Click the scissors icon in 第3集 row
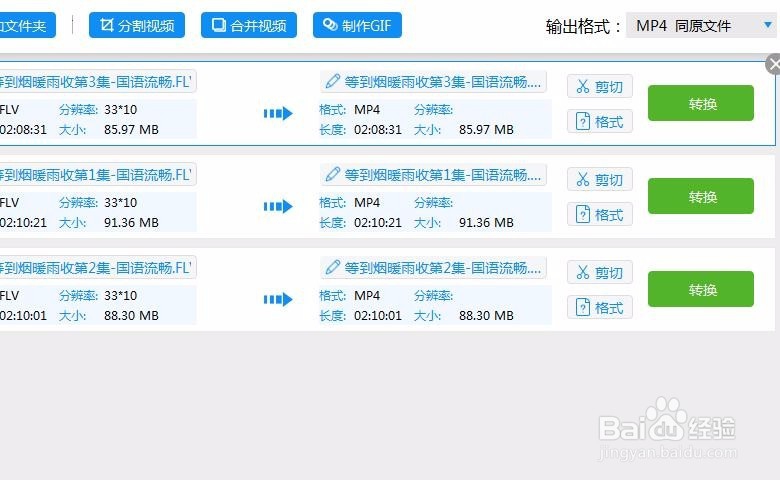The width and height of the screenshot is (780, 480). click(x=583, y=87)
